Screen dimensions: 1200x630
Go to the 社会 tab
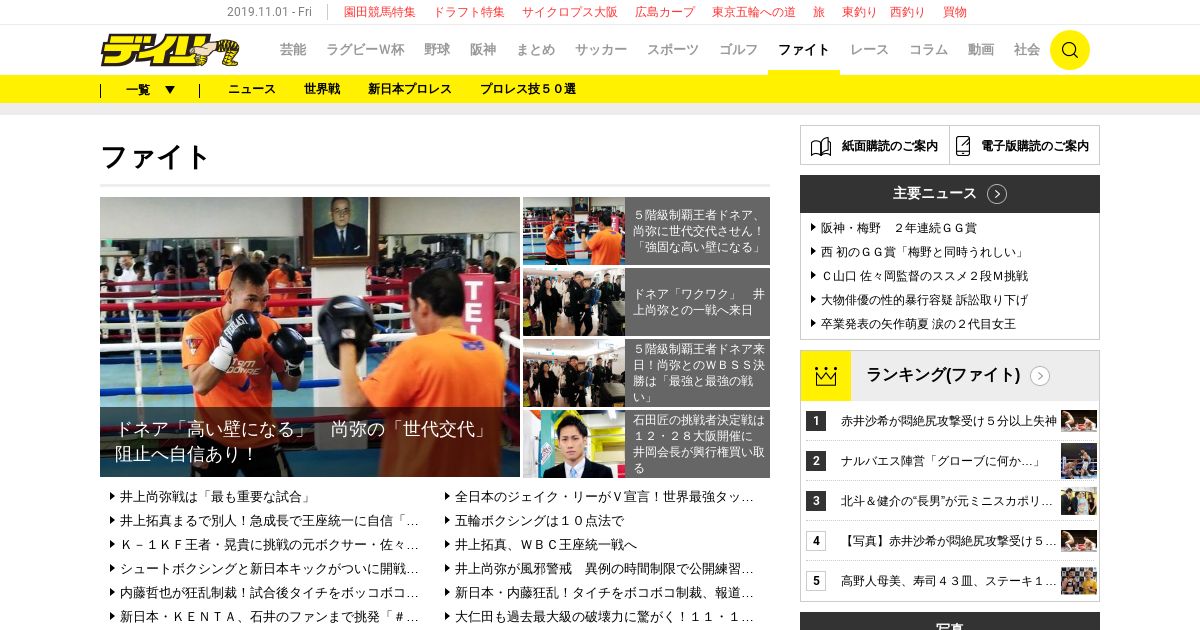pyautogui.click(x=1027, y=49)
